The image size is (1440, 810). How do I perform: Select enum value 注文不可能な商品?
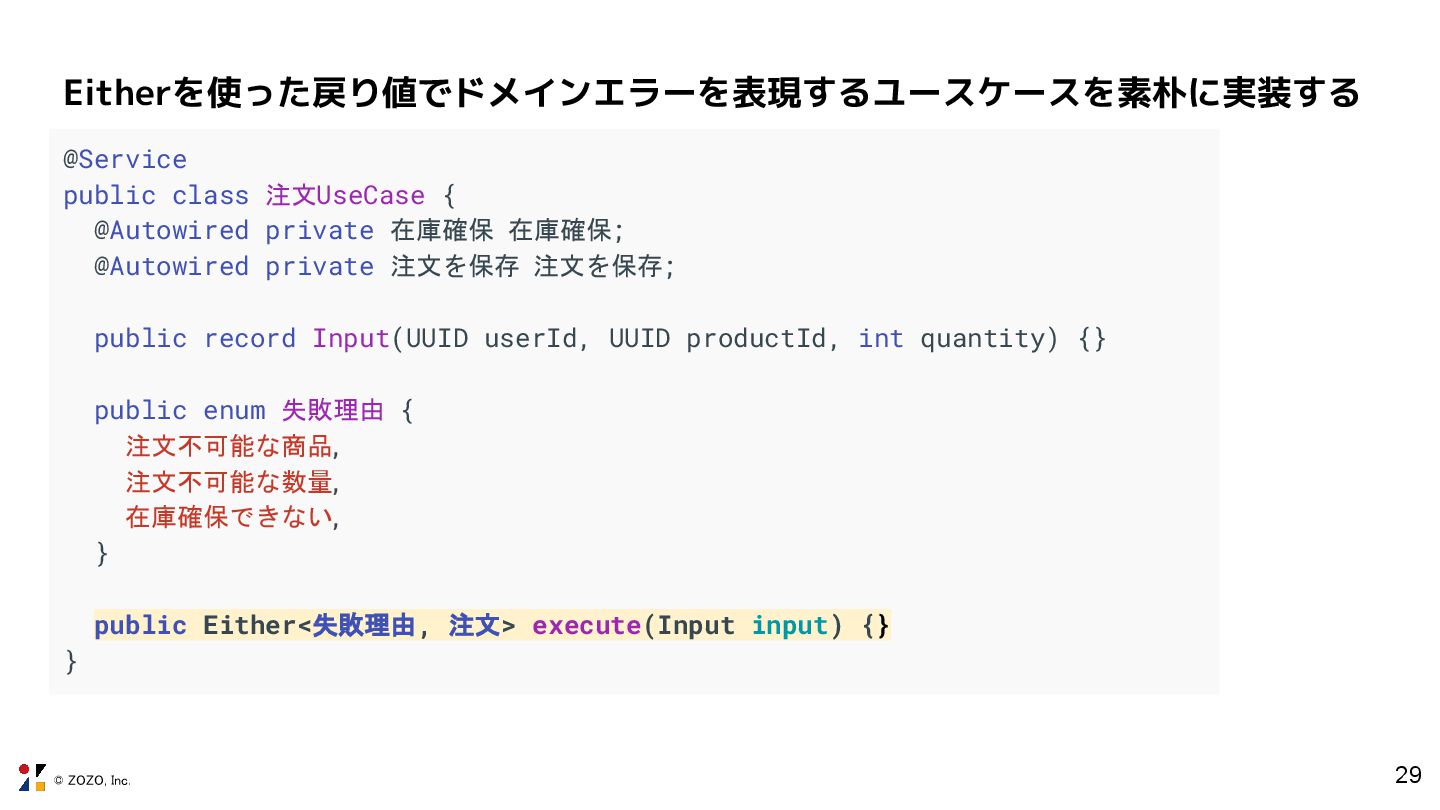coord(228,446)
